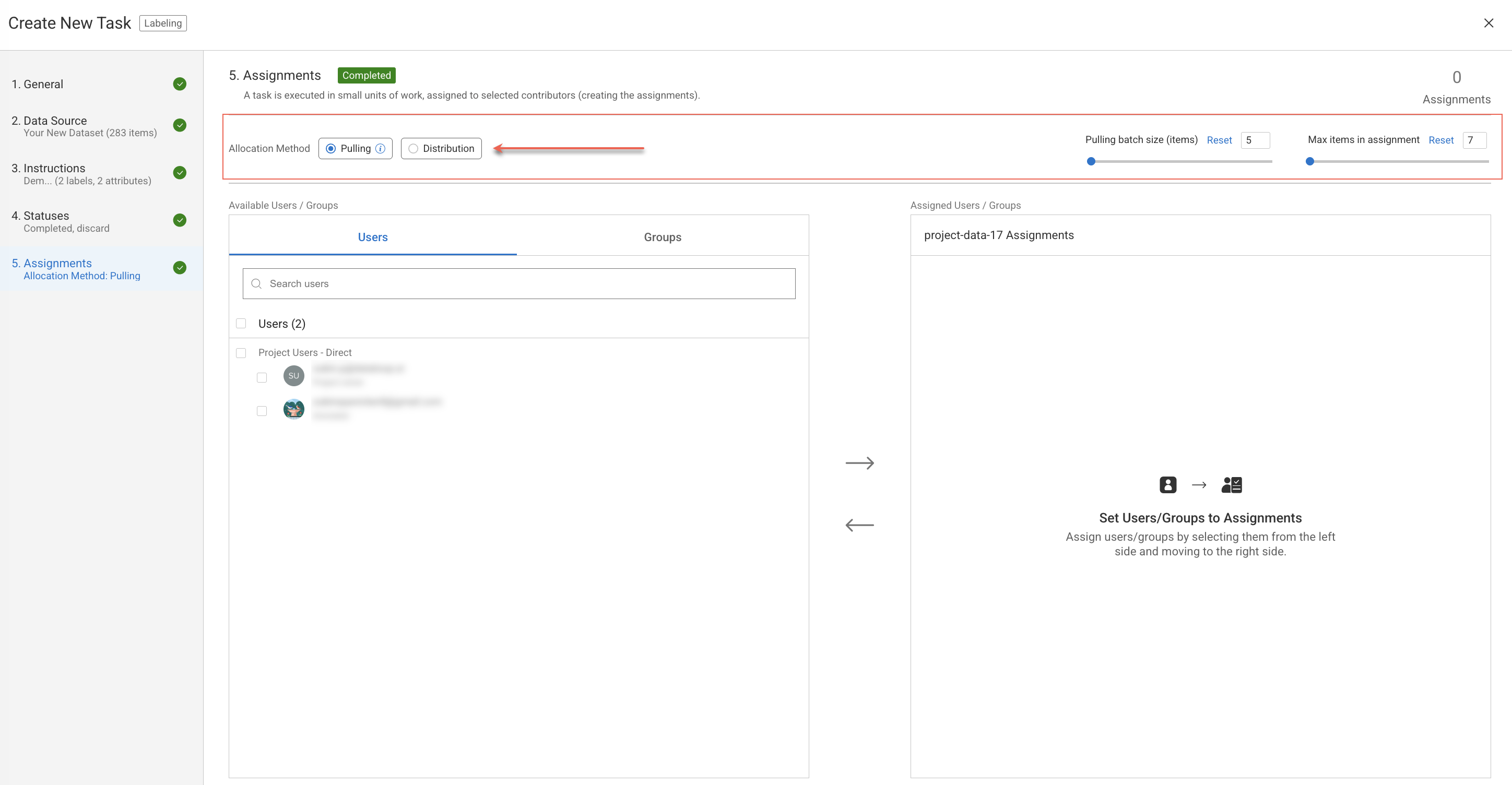Switch to the Users tab
Screen dimensions: 1512x785
pyautogui.click(x=373, y=237)
